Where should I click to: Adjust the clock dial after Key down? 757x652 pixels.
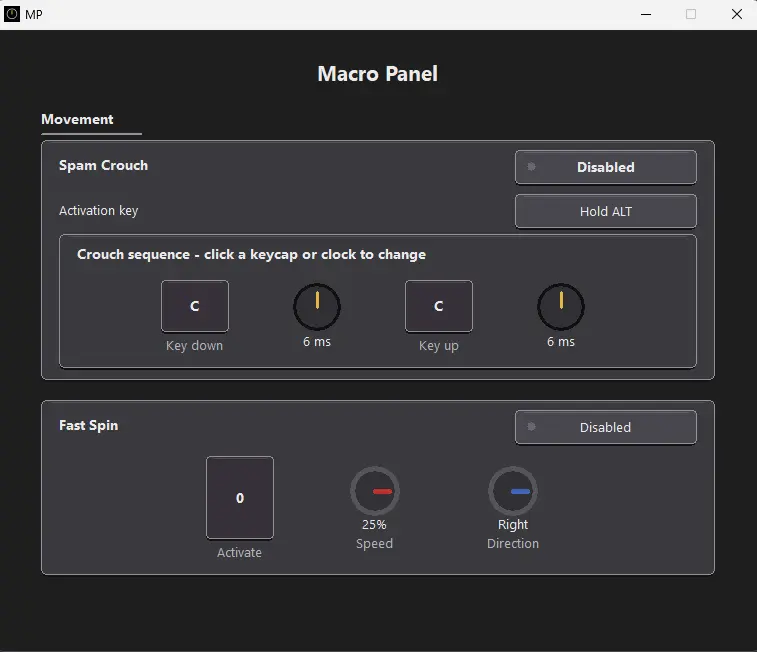point(317,306)
